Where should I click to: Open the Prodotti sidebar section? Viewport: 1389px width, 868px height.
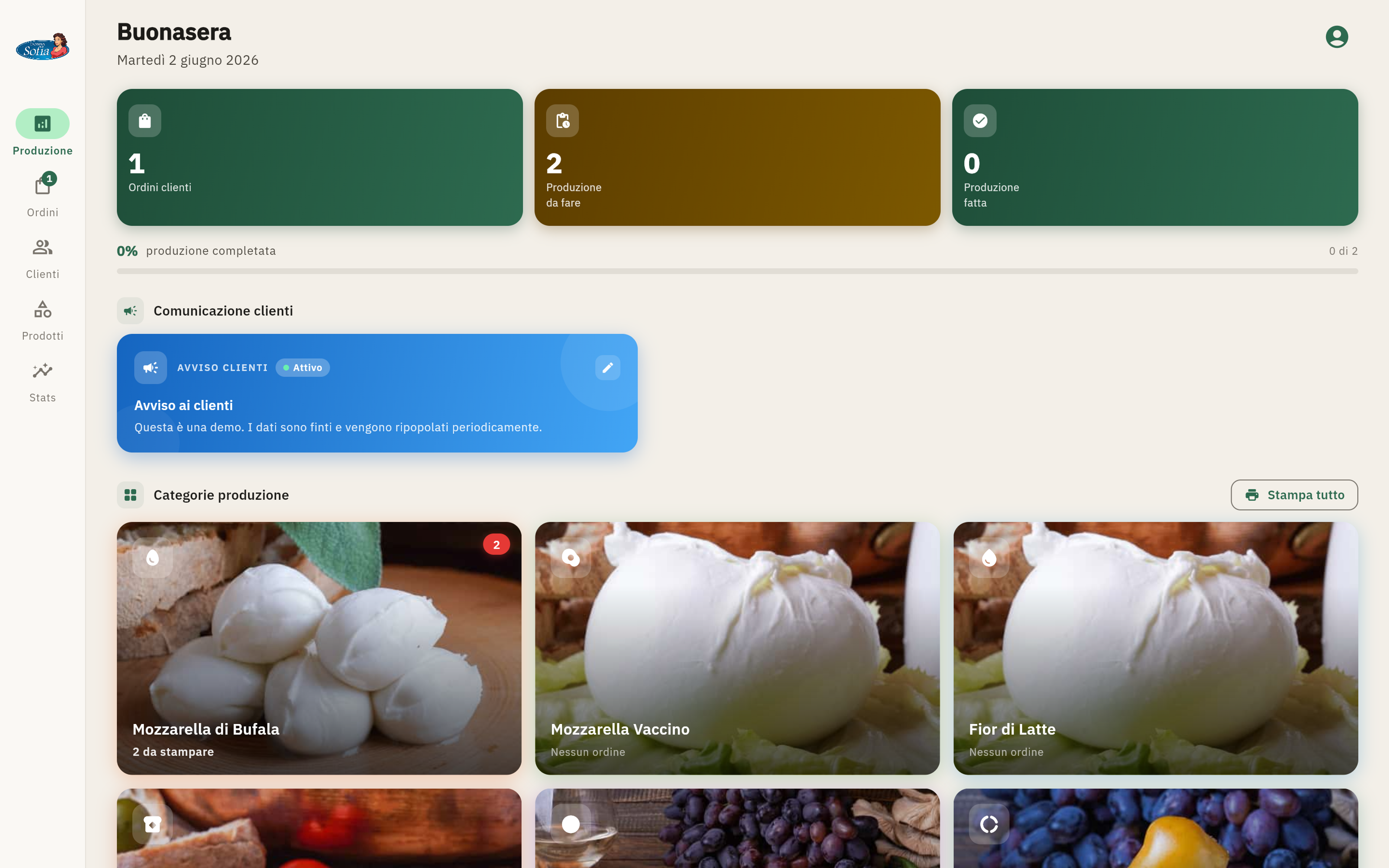click(x=42, y=320)
